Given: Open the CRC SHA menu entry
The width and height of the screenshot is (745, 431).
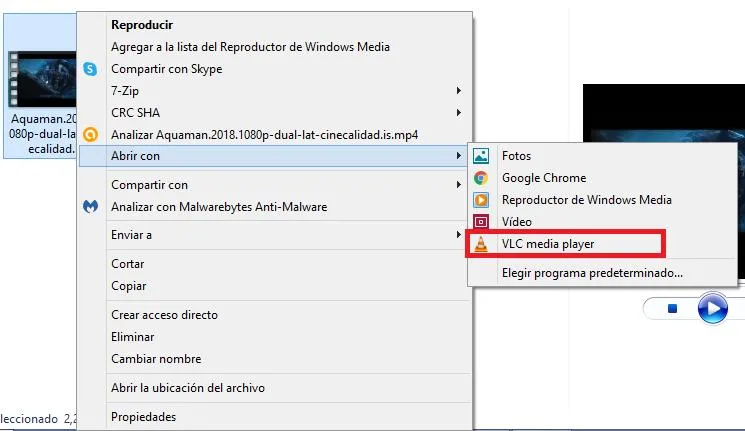Looking at the screenshot, I should point(276,113).
